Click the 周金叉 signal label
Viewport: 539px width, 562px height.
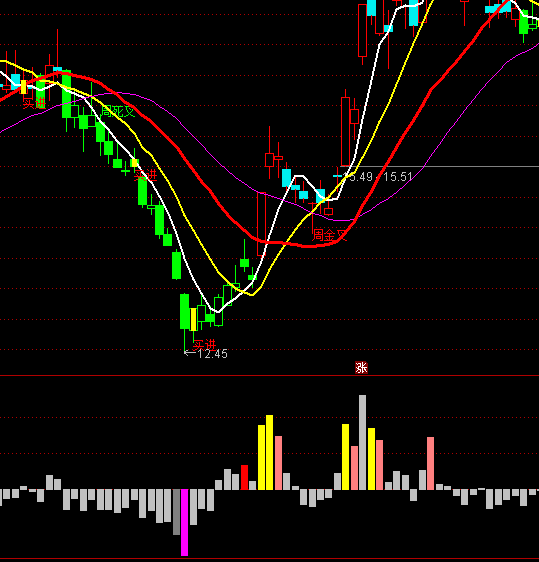coord(330,235)
